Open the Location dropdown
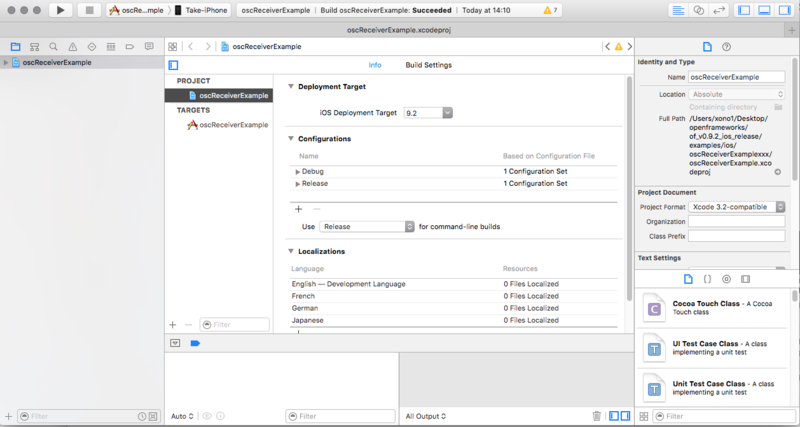 pos(737,94)
